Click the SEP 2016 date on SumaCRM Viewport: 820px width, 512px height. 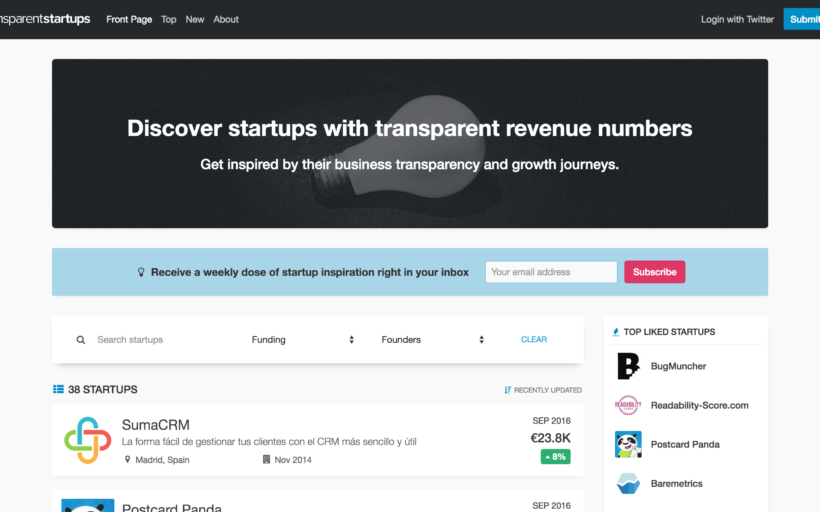click(x=551, y=420)
